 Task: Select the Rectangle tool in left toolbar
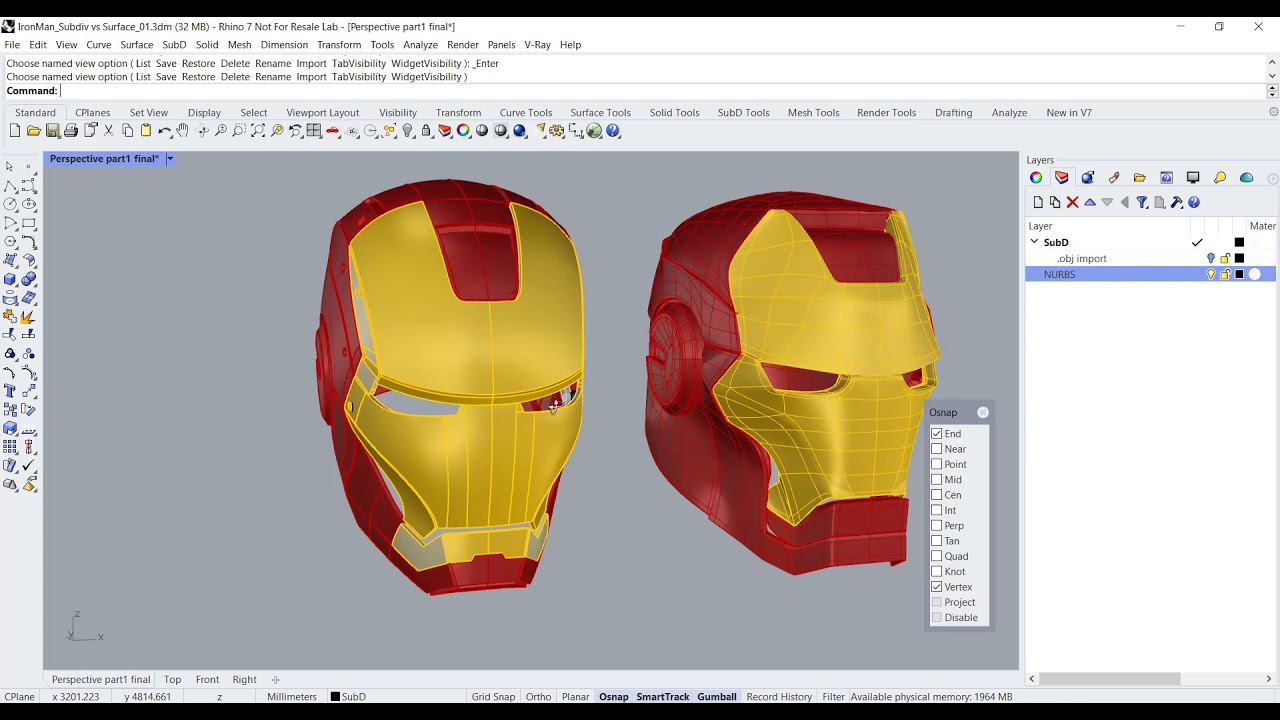pos(29,223)
